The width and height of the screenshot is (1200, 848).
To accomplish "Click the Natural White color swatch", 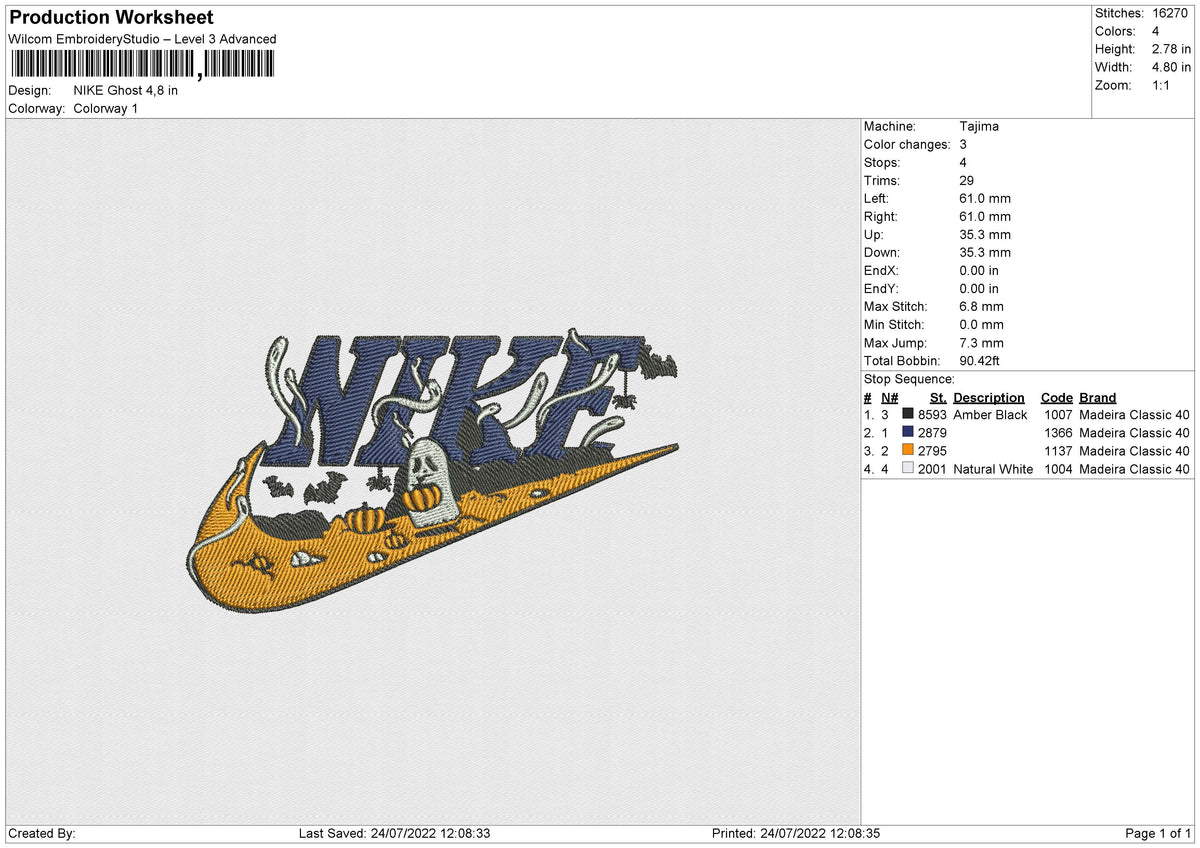I will 908,469.
